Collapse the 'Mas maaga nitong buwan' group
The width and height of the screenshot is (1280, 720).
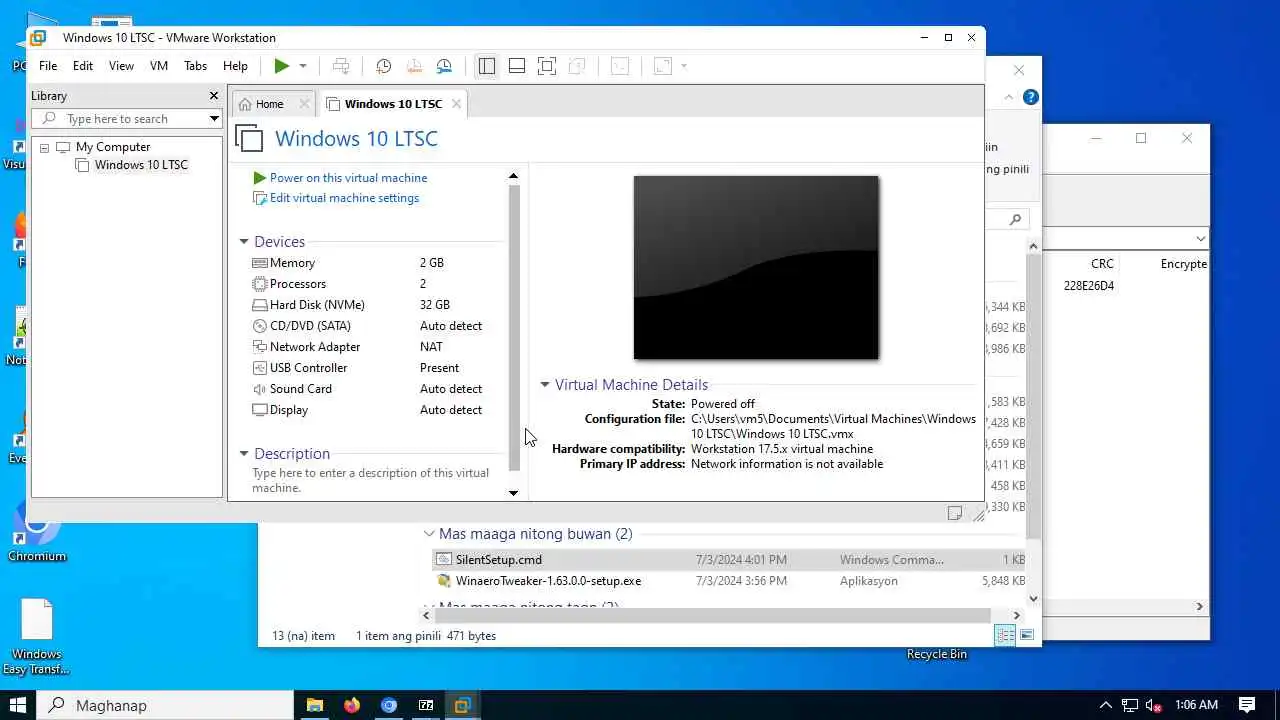pyautogui.click(x=429, y=534)
